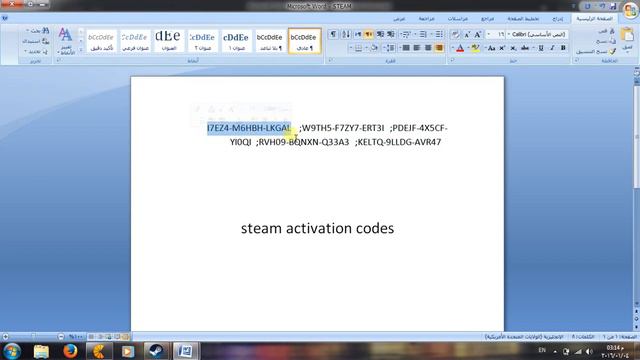The image size is (640, 360).
Task: Select the Heading 1 style
Action: (236, 41)
